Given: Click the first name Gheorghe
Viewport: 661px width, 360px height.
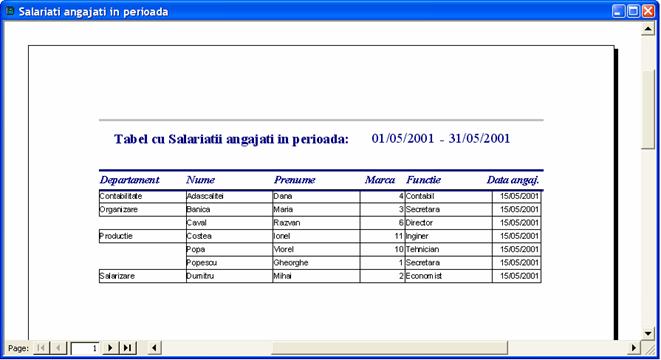Looking at the screenshot, I should [291, 263].
